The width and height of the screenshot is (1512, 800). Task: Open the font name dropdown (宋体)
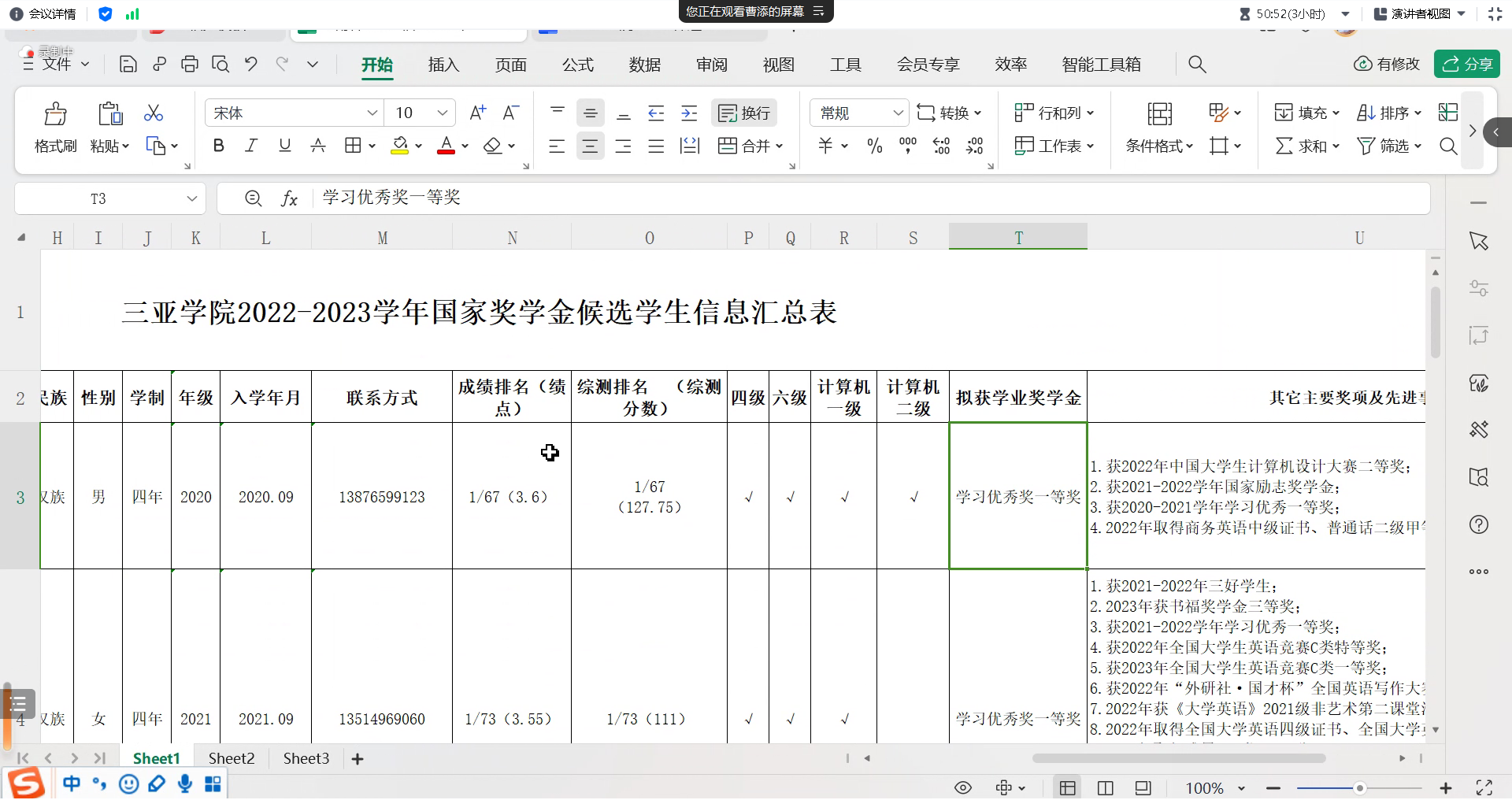point(372,113)
